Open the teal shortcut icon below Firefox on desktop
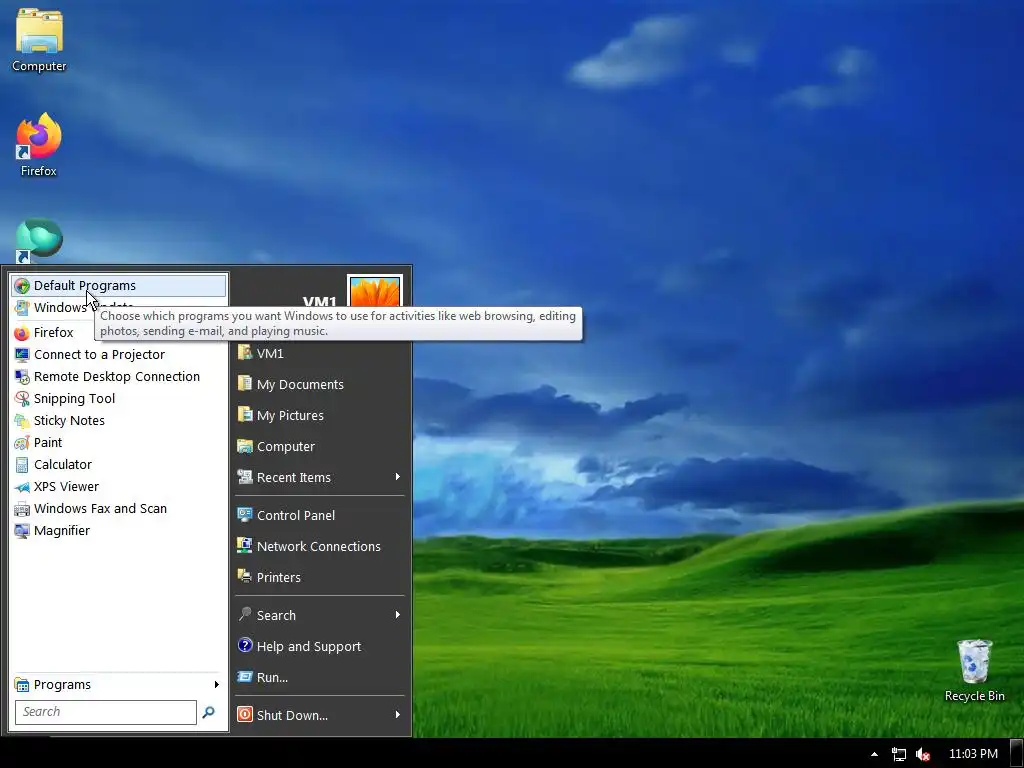The width and height of the screenshot is (1024, 768). [x=39, y=240]
